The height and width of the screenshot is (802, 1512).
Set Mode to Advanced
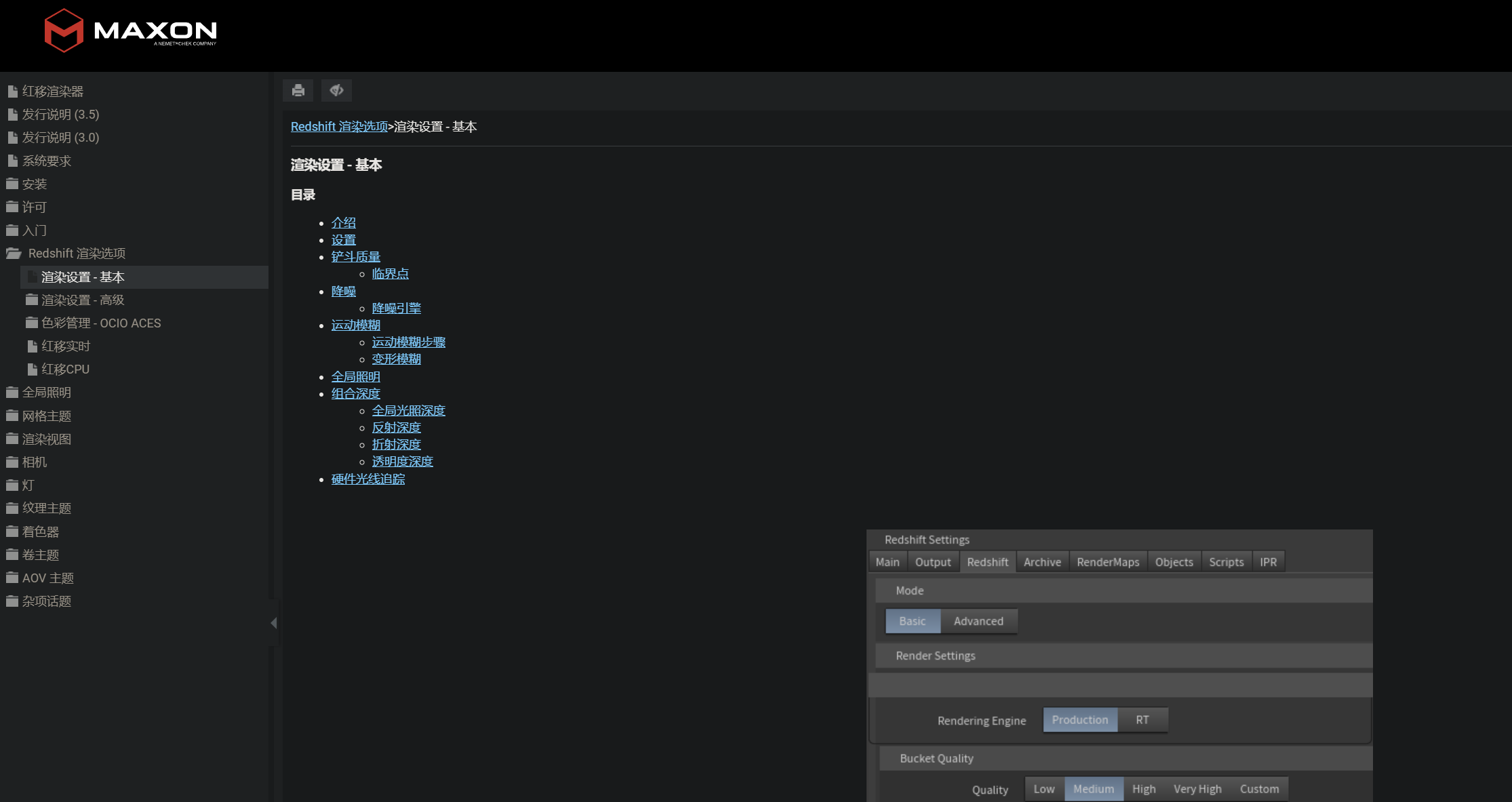coord(978,621)
